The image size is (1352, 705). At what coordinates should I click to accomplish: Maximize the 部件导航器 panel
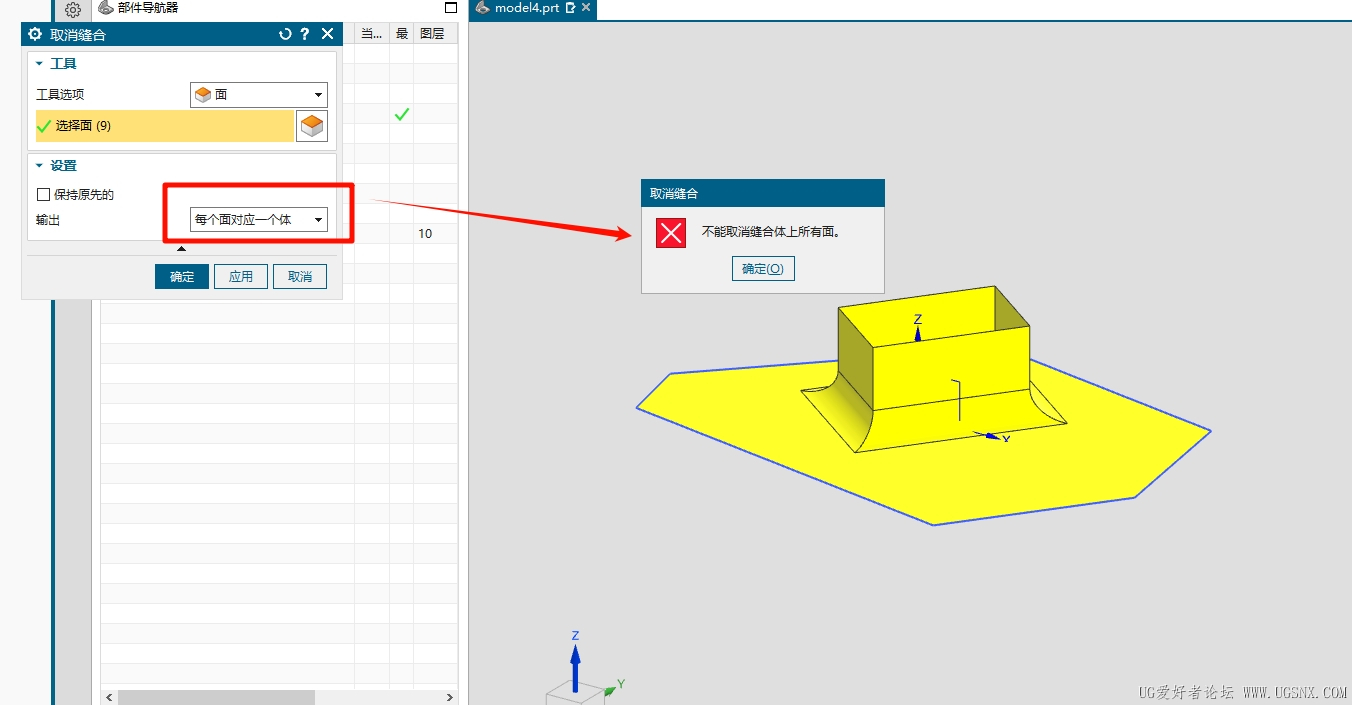coord(450,8)
